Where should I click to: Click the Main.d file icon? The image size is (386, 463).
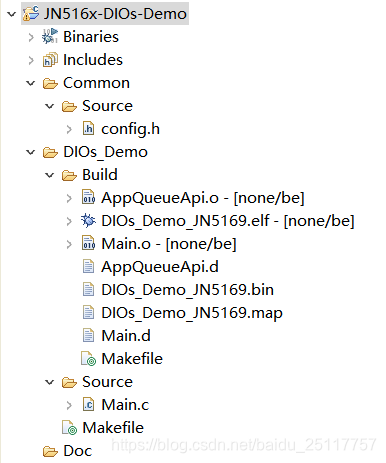tap(88, 336)
